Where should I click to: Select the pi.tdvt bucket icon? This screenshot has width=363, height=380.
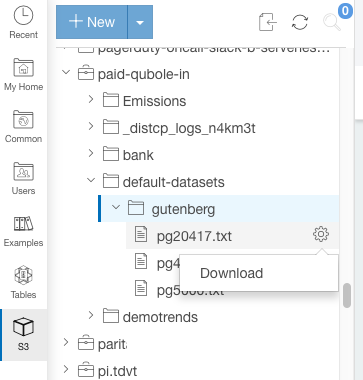pos(86,370)
